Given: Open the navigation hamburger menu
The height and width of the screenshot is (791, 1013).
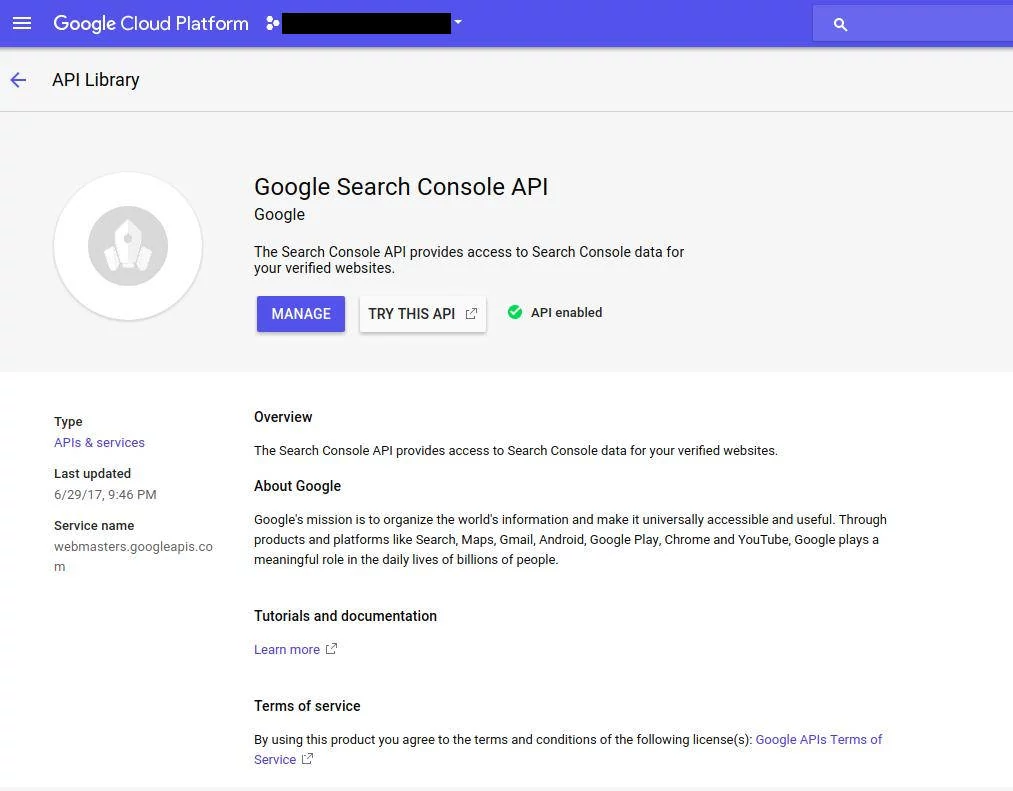Looking at the screenshot, I should pyautogui.click(x=22, y=23).
